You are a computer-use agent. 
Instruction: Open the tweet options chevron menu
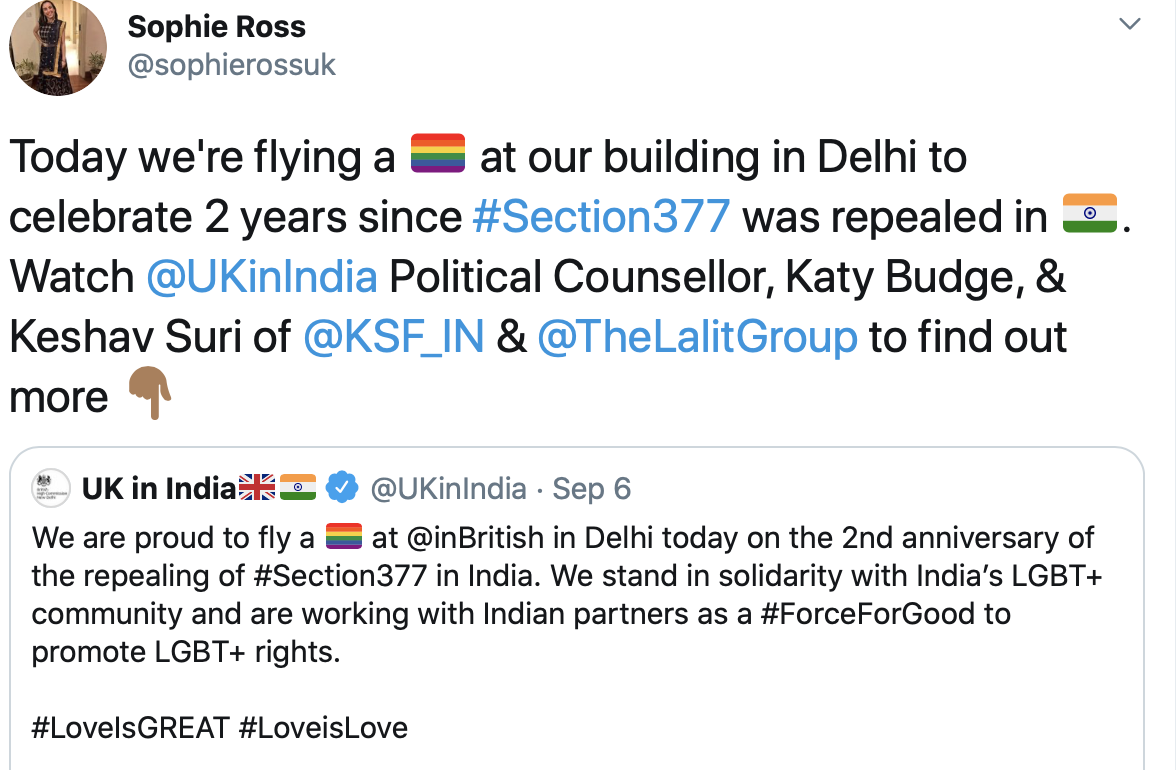click(x=1130, y=24)
